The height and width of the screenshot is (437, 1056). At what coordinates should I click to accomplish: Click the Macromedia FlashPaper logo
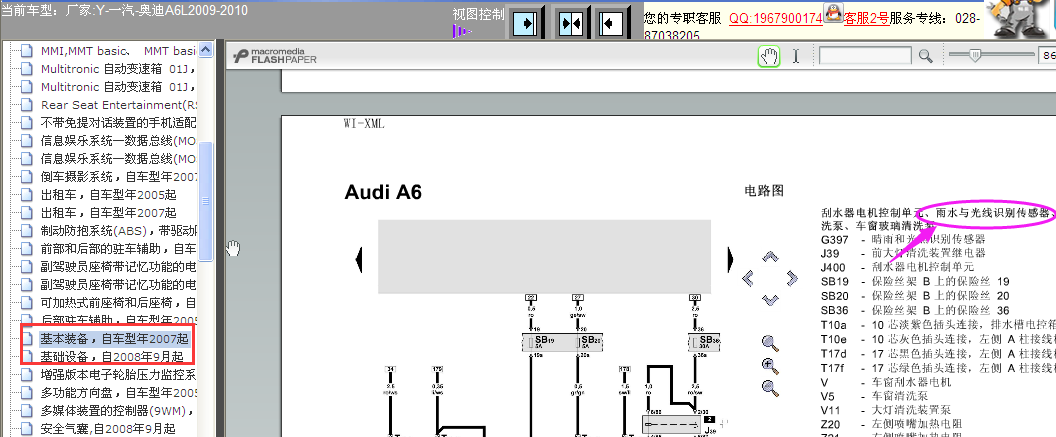275,56
